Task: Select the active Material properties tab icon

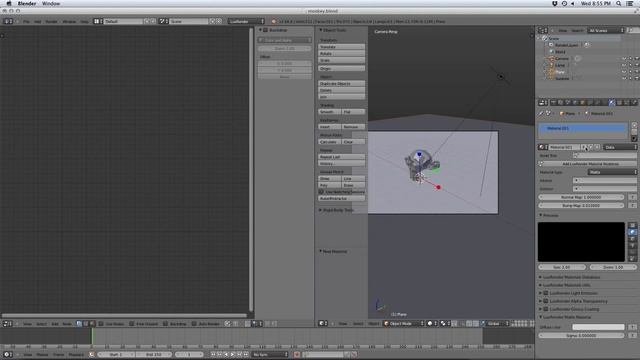Action: pyautogui.click(x=612, y=103)
